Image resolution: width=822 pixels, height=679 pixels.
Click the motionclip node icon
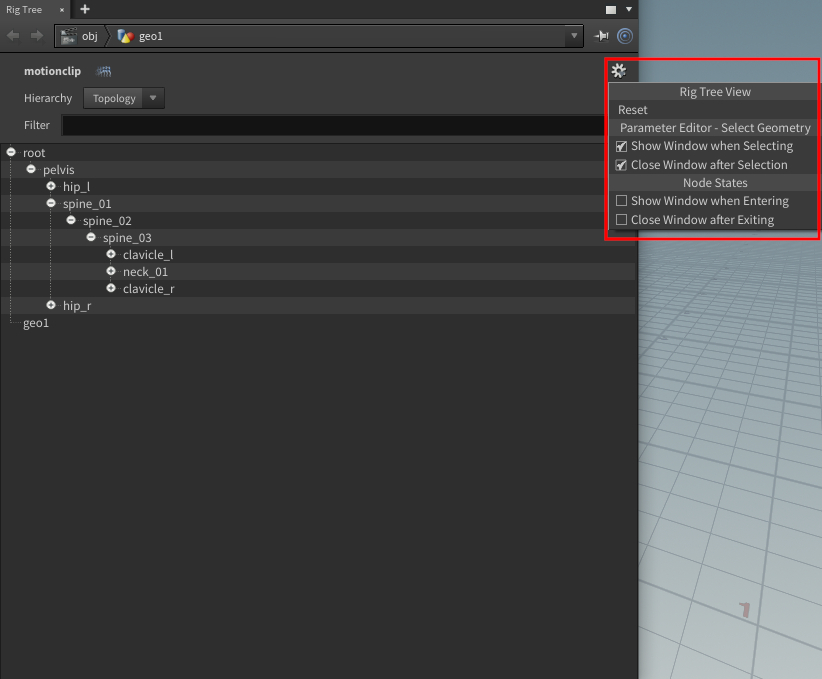[103, 72]
